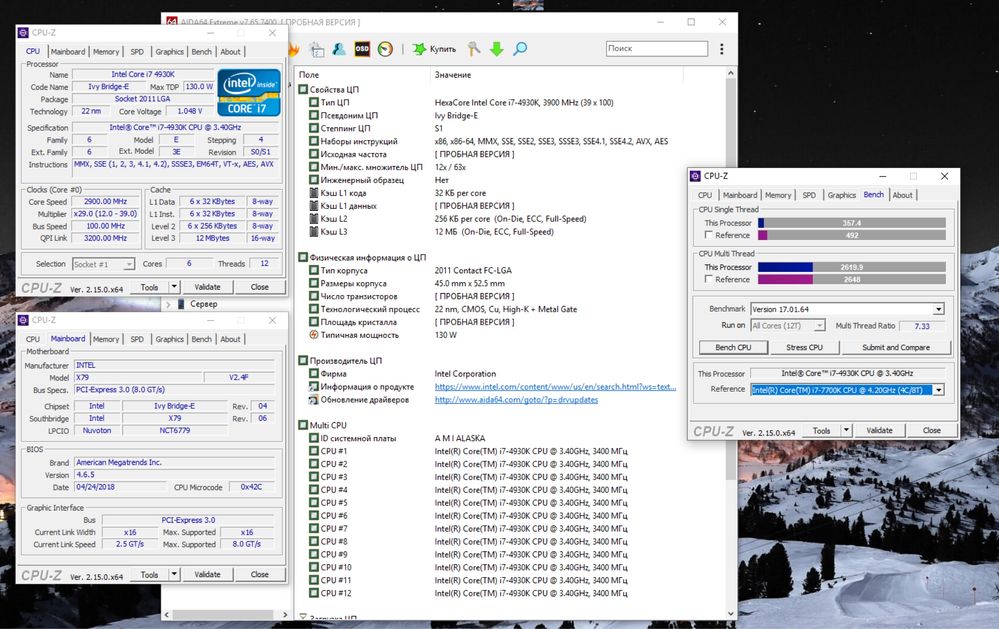Viewport: 999px width, 629px height.
Task: Expand the Сервер tree node
Action: [x=168, y=305]
